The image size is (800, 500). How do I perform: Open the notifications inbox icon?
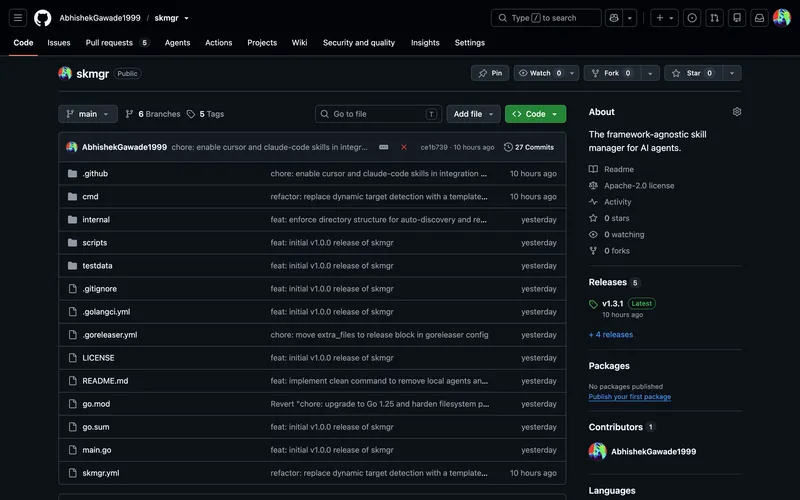pos(759,18)
